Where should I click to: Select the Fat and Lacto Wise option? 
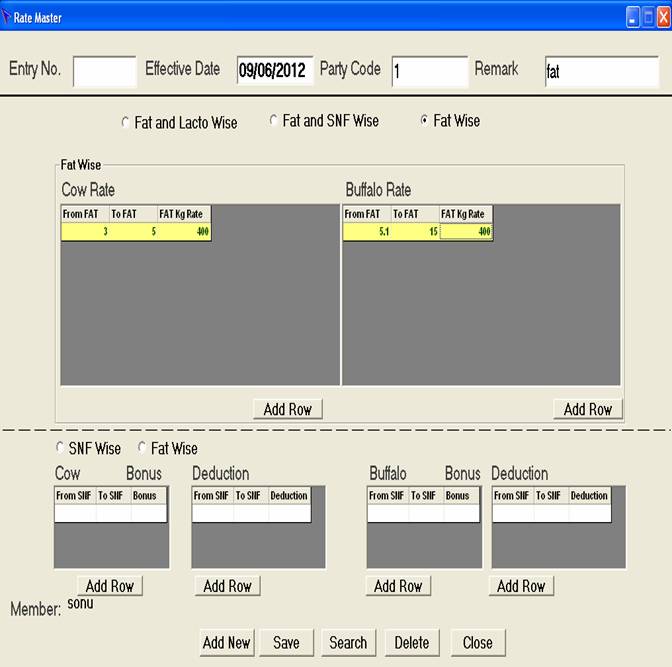coord(125,123)
